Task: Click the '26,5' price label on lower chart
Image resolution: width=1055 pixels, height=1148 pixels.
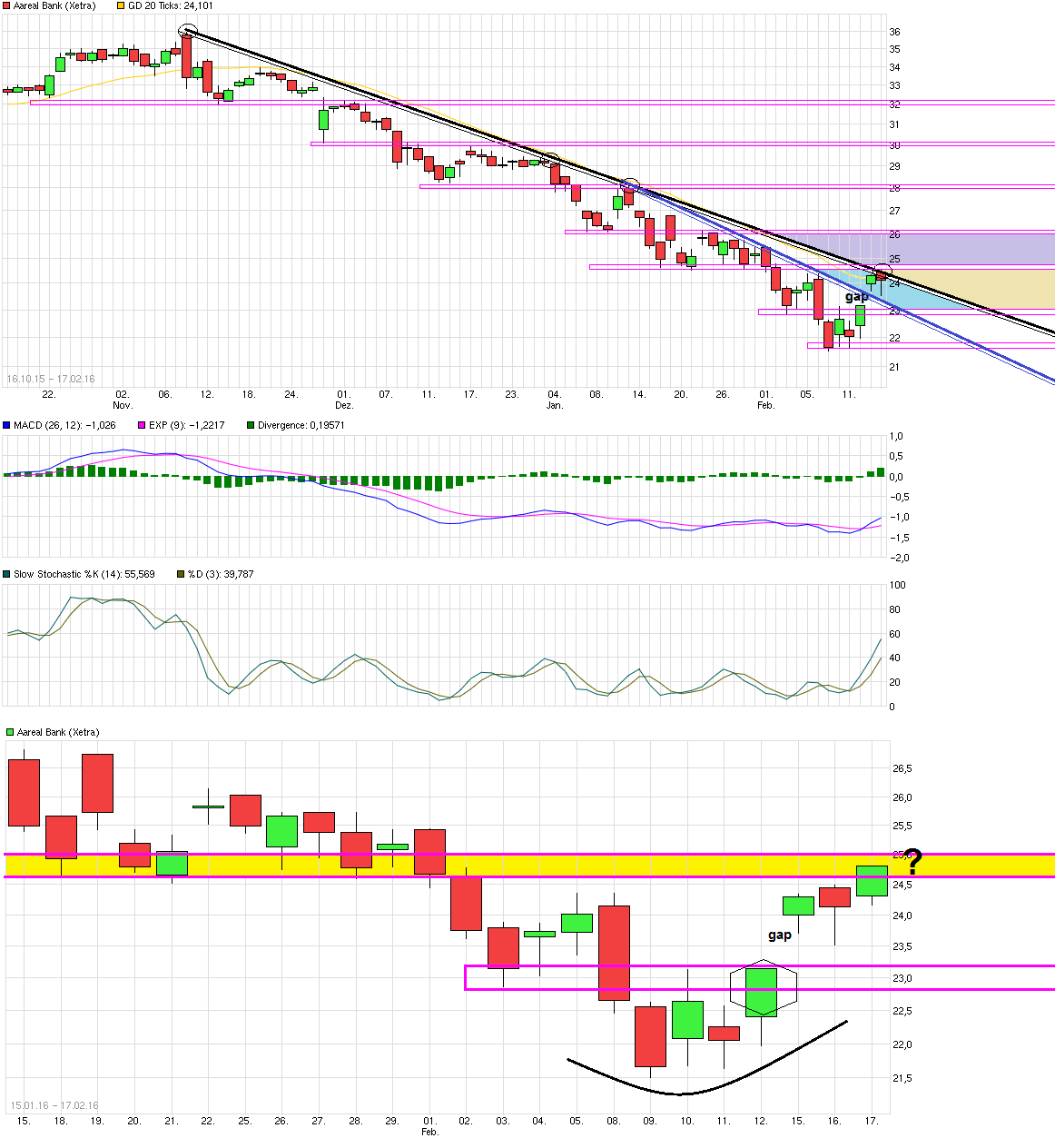Action: tap(902, 768)
